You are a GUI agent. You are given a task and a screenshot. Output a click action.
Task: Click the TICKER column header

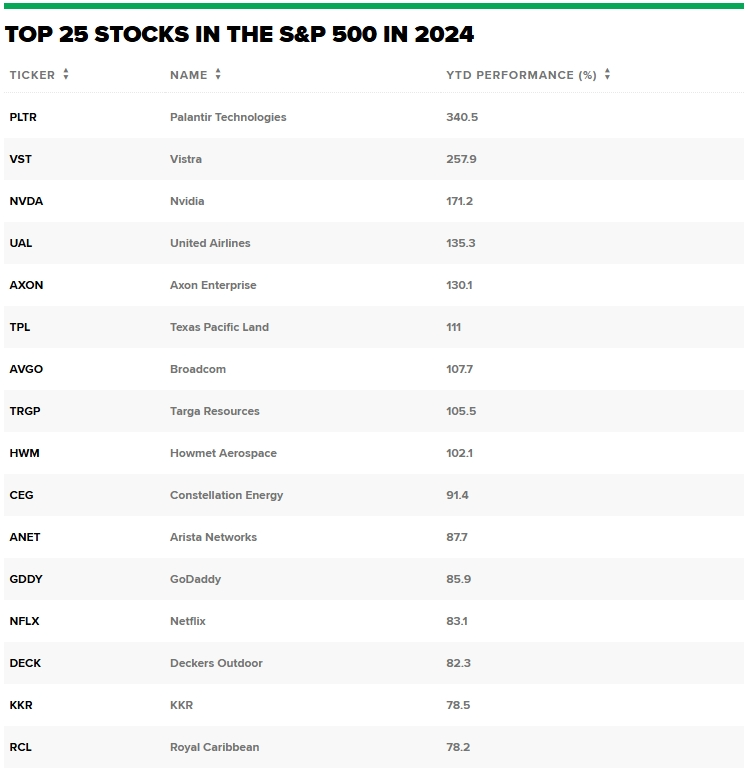(x=32, y=75)
